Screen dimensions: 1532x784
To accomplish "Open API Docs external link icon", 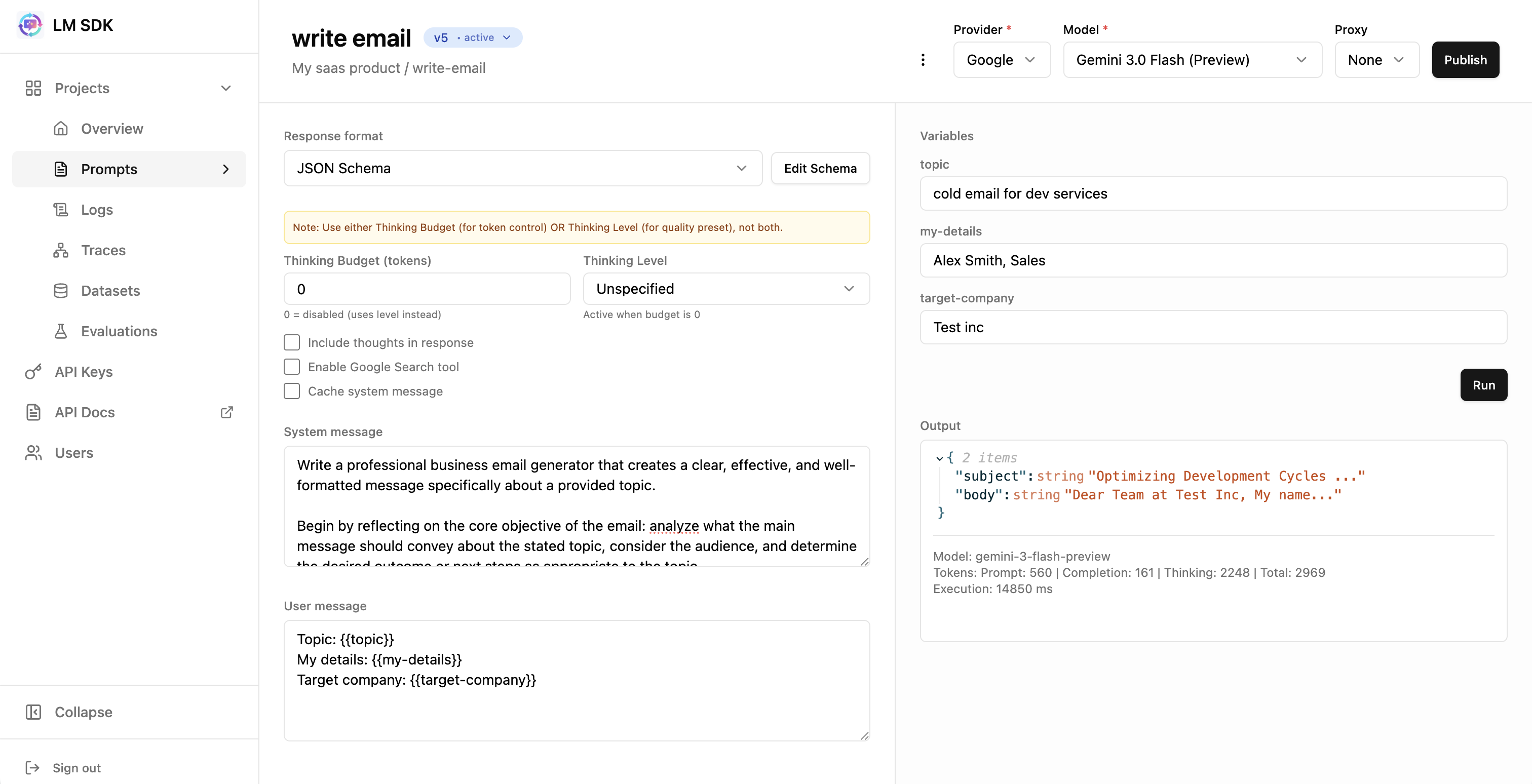I will coord(226,412).
